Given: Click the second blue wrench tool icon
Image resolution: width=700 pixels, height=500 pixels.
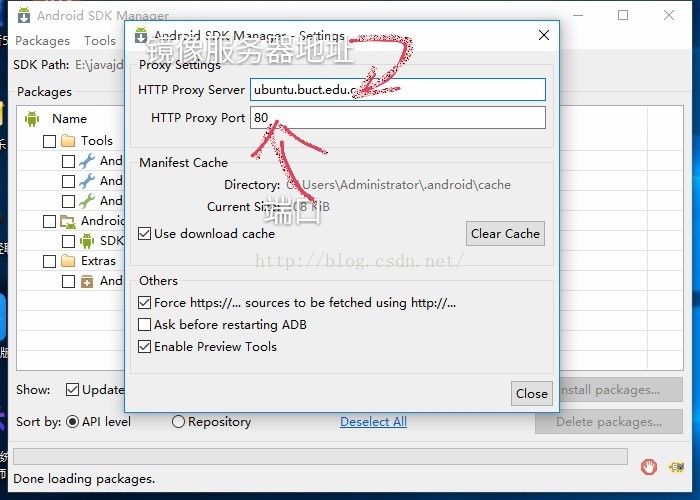Looking at the screenshot, I should [x=87, y=181].
